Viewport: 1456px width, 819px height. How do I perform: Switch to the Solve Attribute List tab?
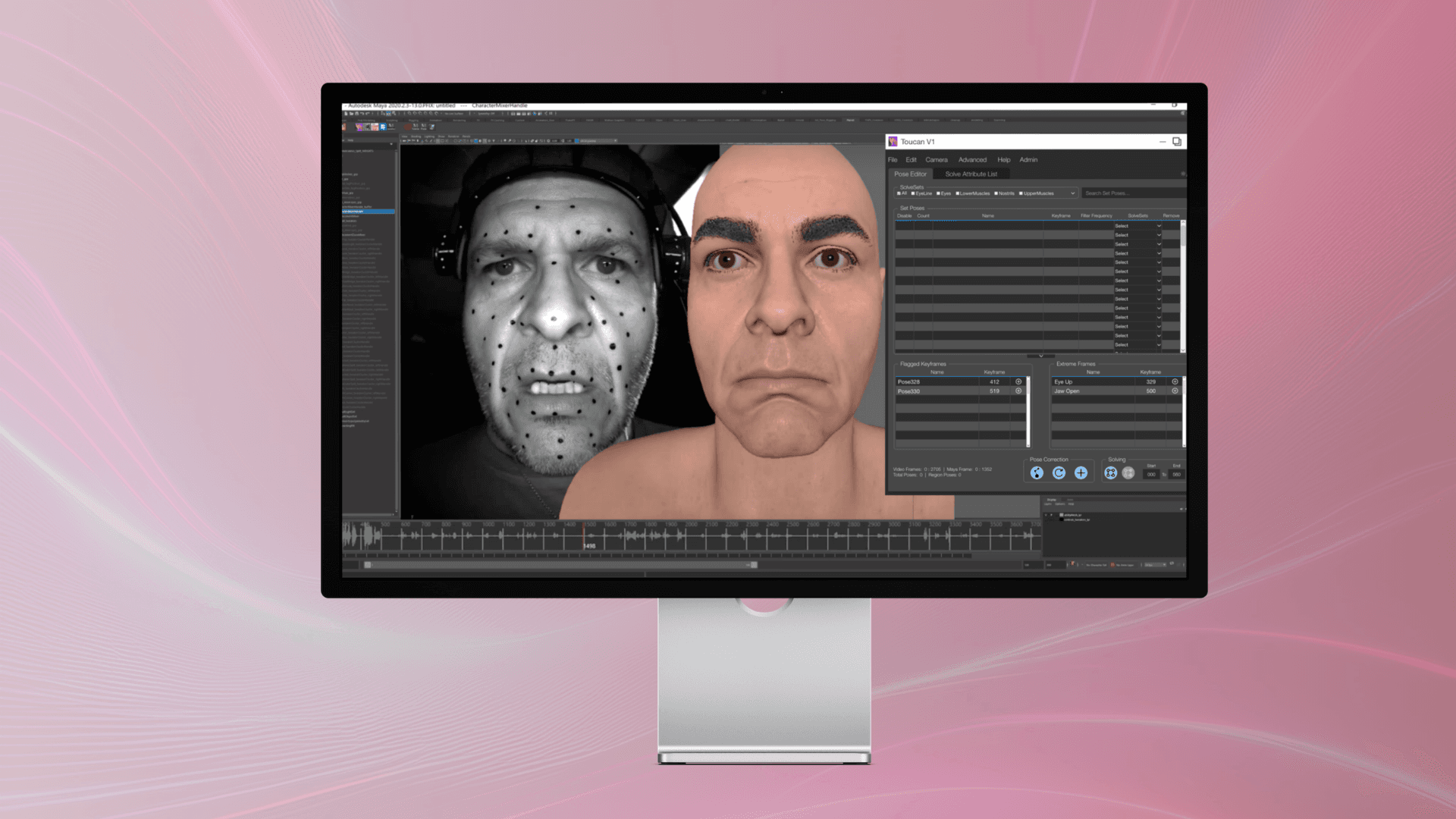[971, 174]
